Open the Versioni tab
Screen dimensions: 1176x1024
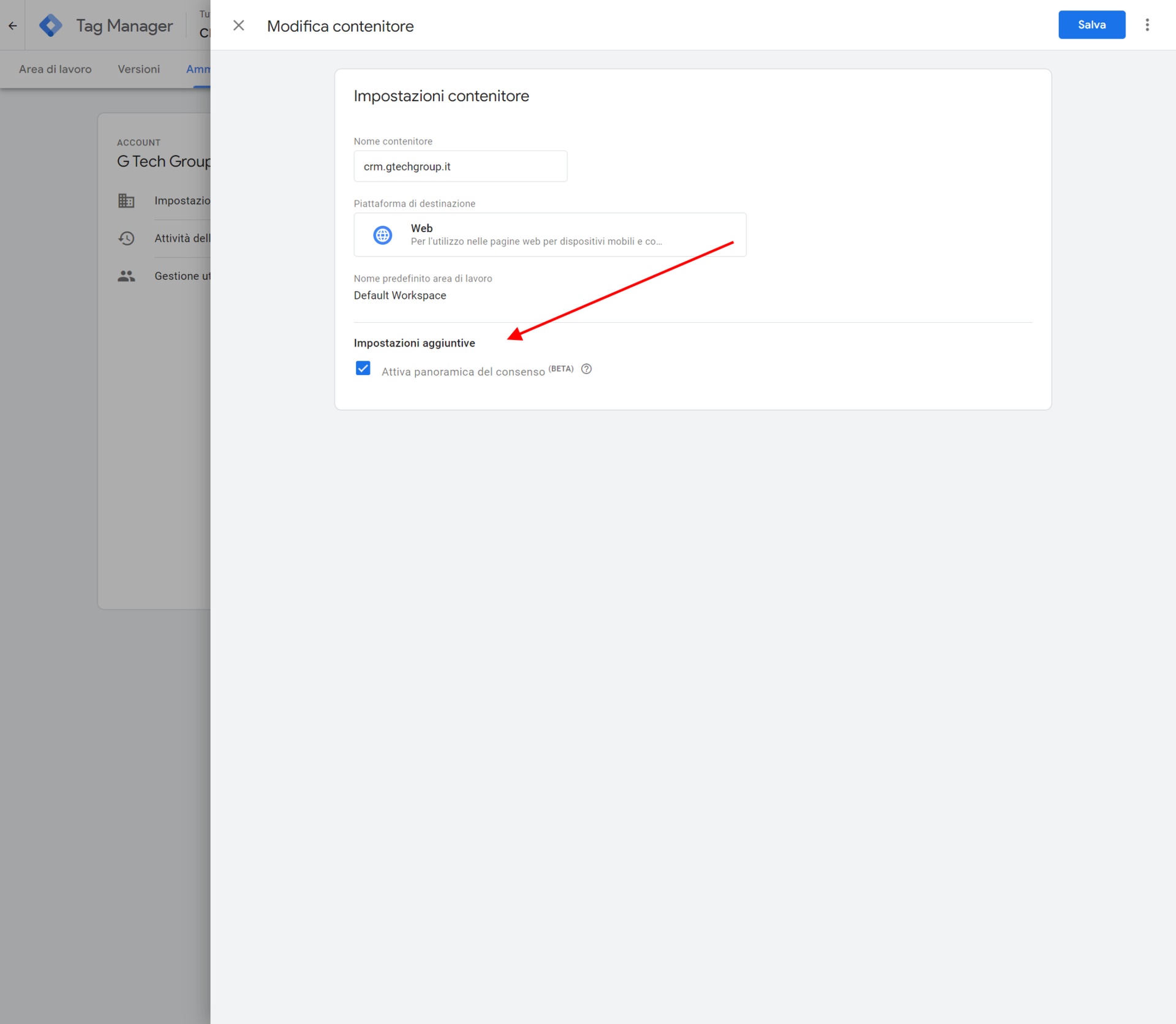(x=138, y=69)
